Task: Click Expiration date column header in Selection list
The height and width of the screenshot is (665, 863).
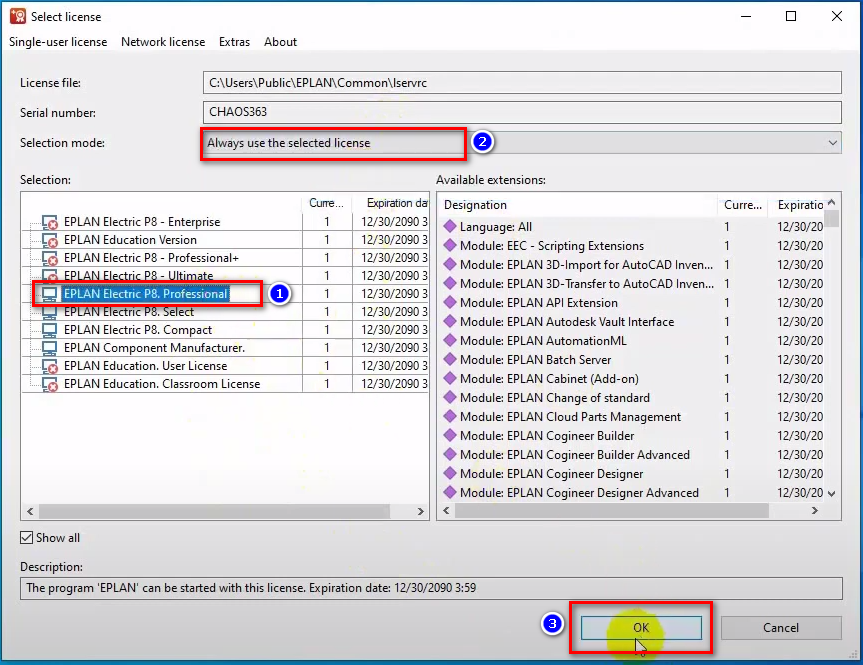Action: [x=391, y=203]
